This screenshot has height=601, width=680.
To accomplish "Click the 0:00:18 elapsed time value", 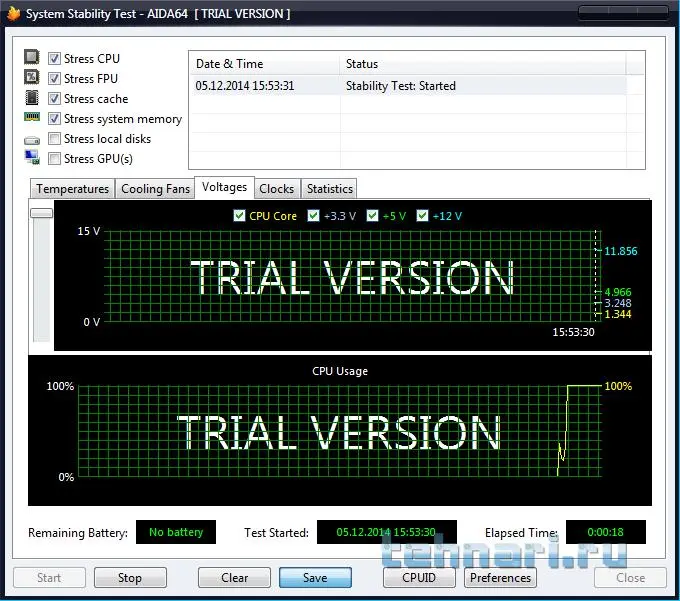I will [605, 532].
